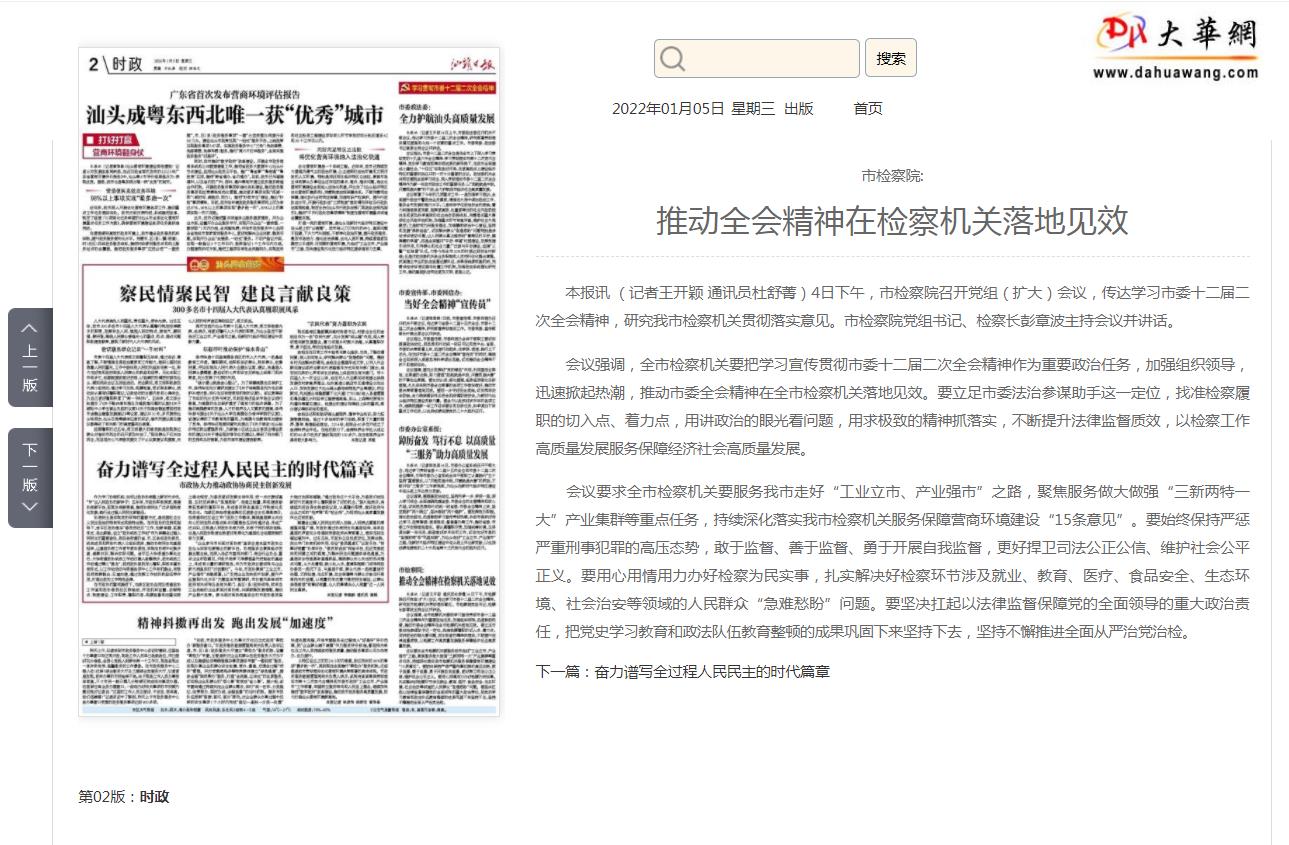Open the 大華網 logo link
1289x845 pixels.
coord(1175,46)
